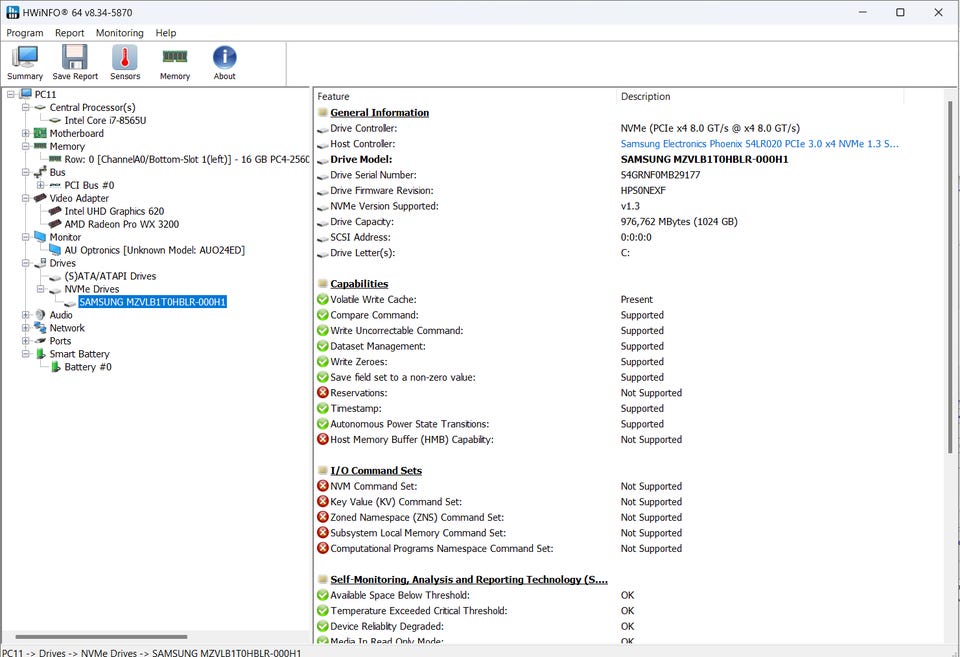Select Intel UHD Graphics 620 item
The image size is (960, 657).
pyautogui.click(x=114, y=211)
